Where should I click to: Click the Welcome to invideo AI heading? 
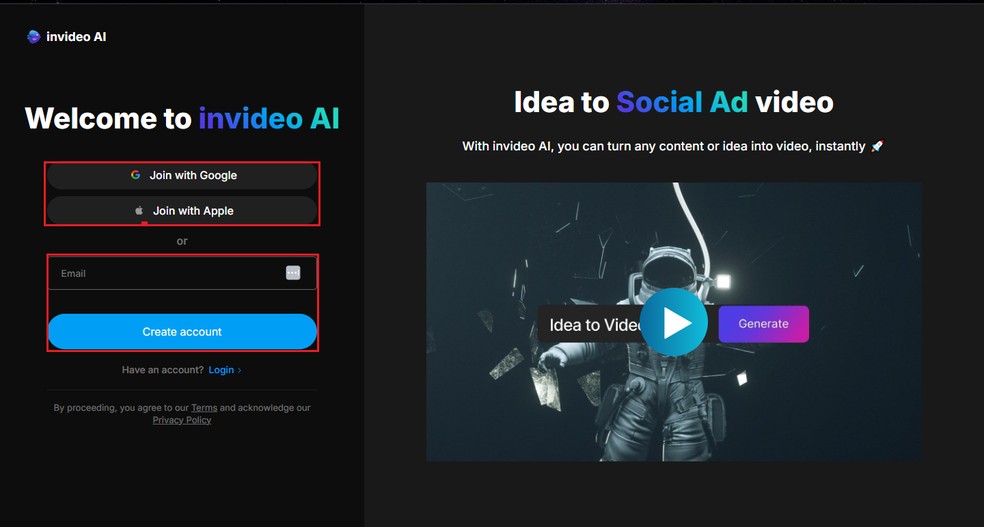[182, 118]
